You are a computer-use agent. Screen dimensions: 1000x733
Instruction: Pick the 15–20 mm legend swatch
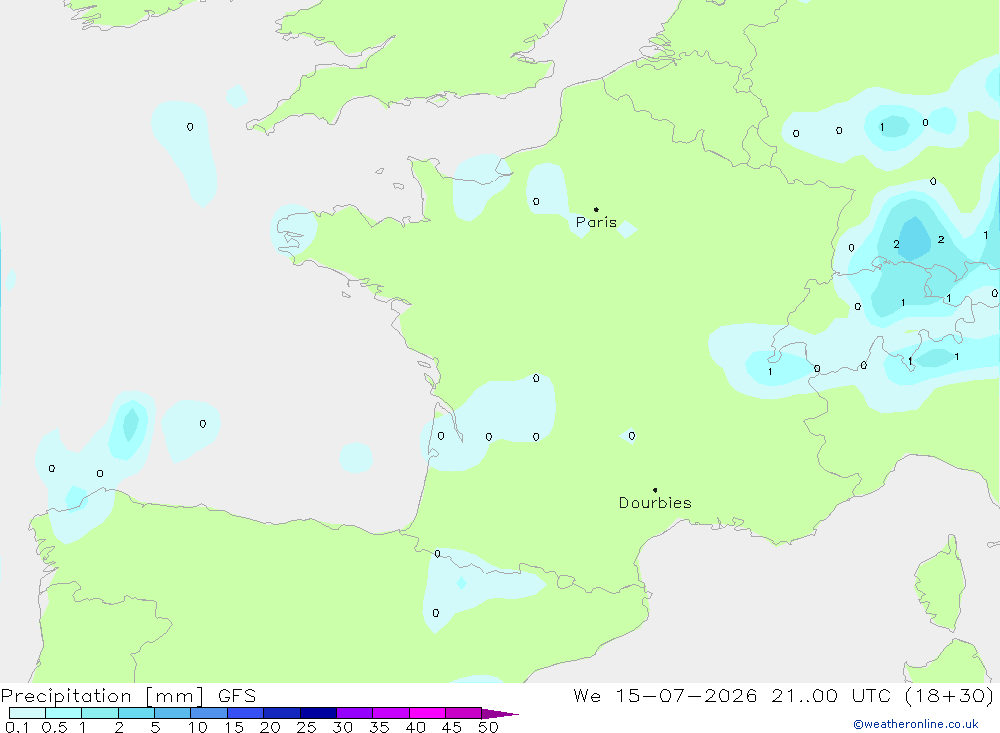pos(246,713)
